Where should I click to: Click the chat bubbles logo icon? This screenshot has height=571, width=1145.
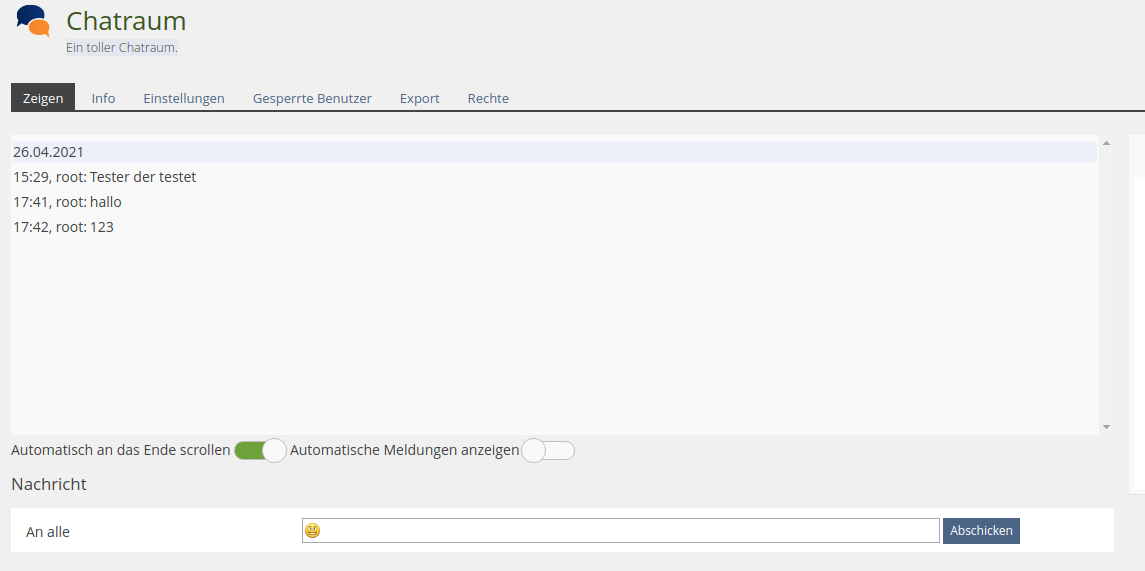click(33, 22)
